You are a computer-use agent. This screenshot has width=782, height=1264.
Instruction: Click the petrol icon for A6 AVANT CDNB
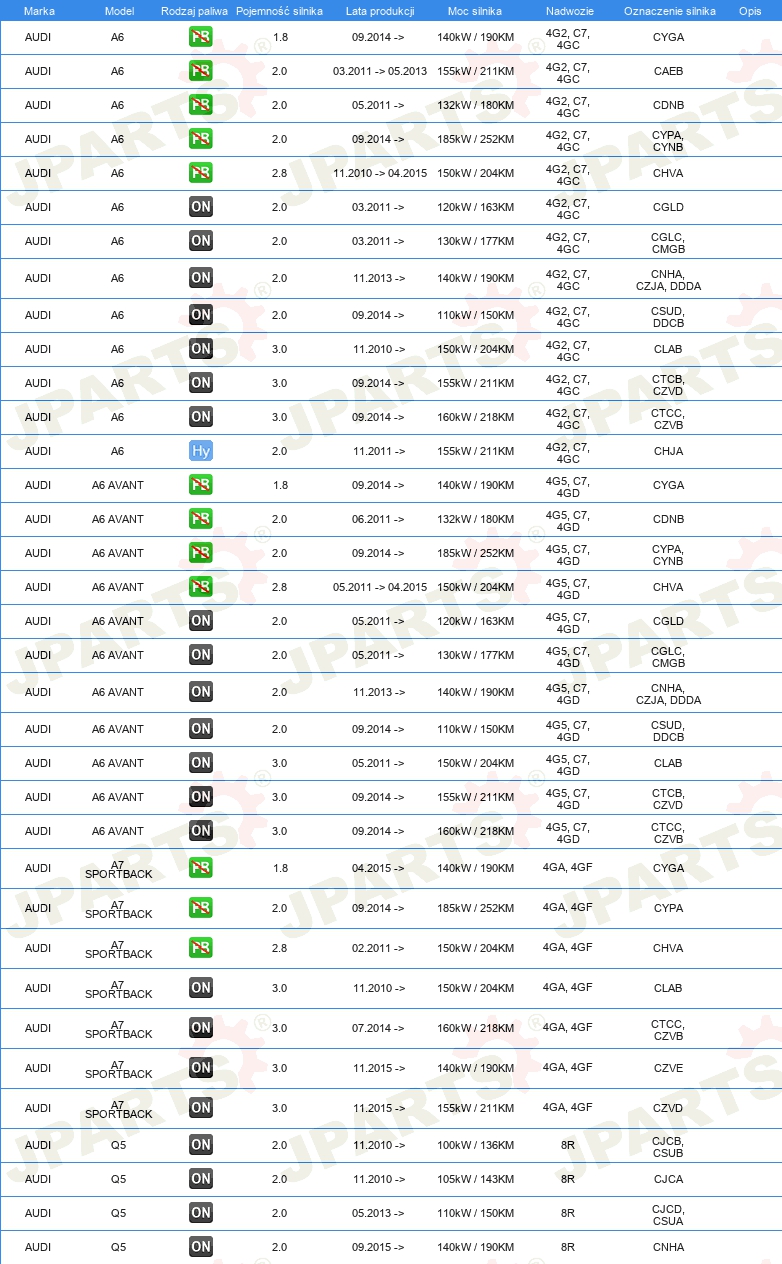coord(201,519)
